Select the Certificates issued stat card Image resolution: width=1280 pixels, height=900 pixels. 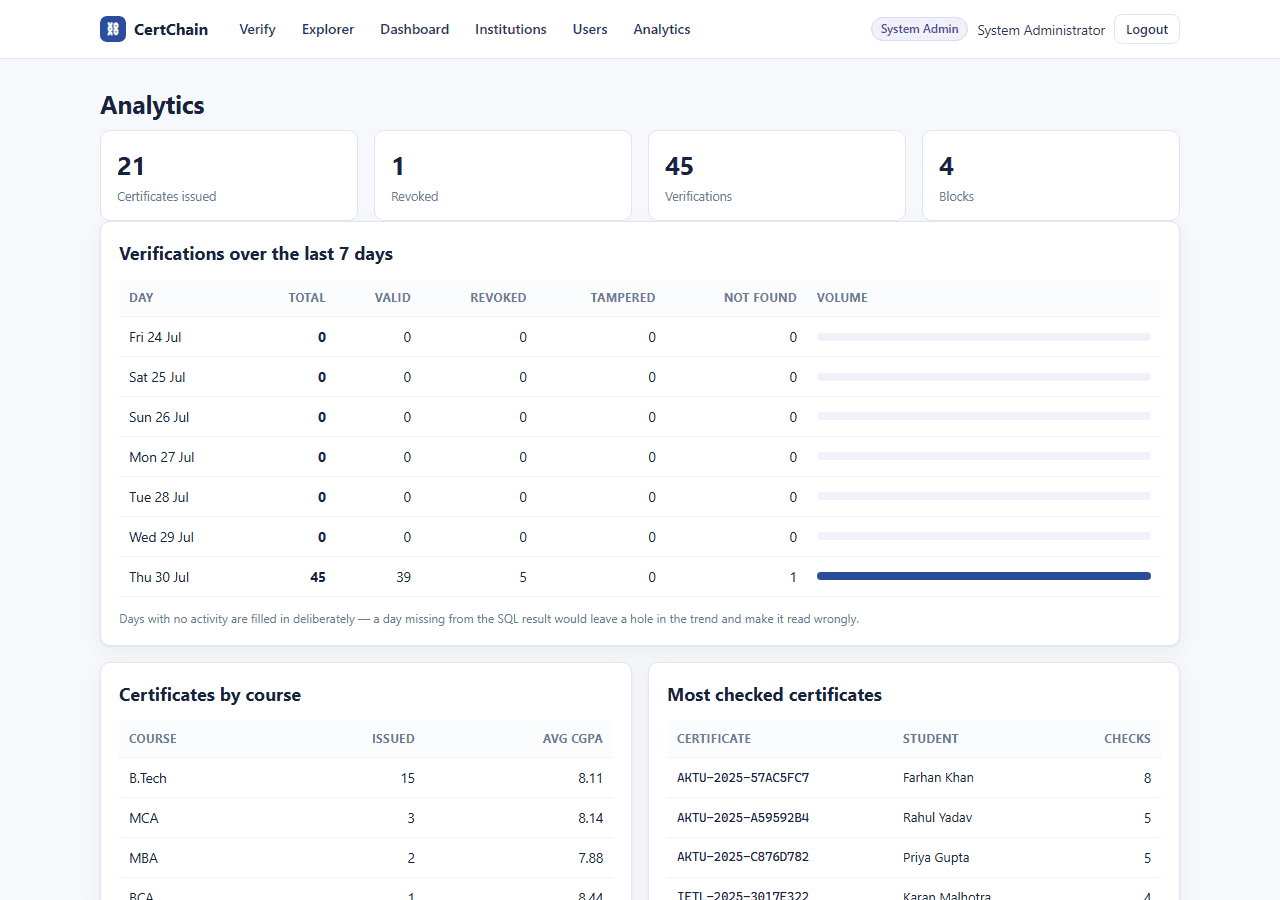pos(229,175)
